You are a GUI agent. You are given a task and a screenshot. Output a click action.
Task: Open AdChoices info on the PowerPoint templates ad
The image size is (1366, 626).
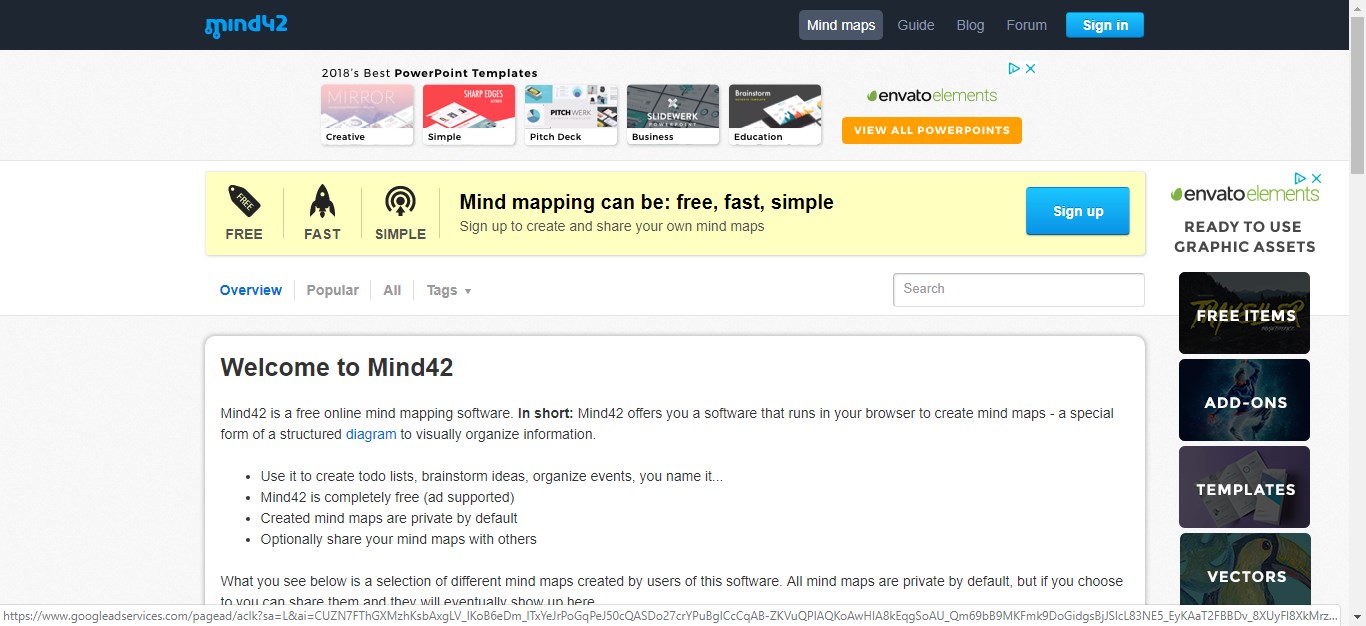coord(1014,69)
